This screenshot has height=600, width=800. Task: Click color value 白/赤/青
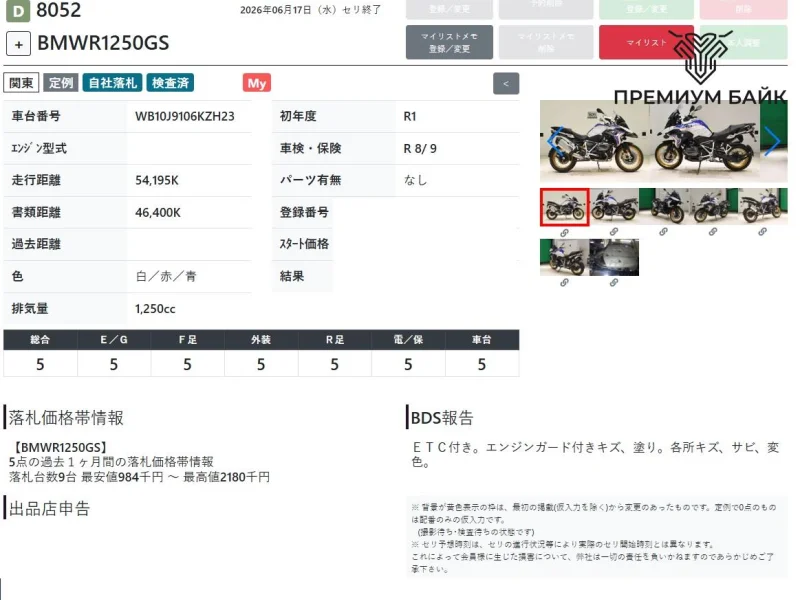tap(166, 276)
